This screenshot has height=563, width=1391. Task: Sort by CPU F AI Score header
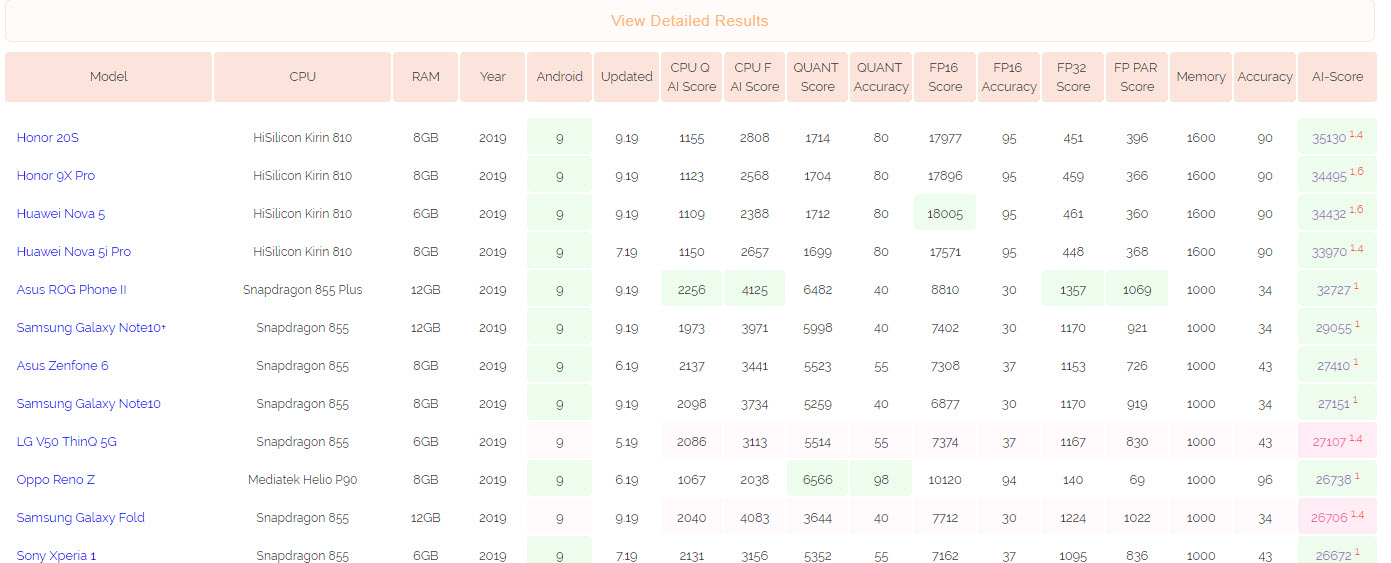[x=755, y=77]
